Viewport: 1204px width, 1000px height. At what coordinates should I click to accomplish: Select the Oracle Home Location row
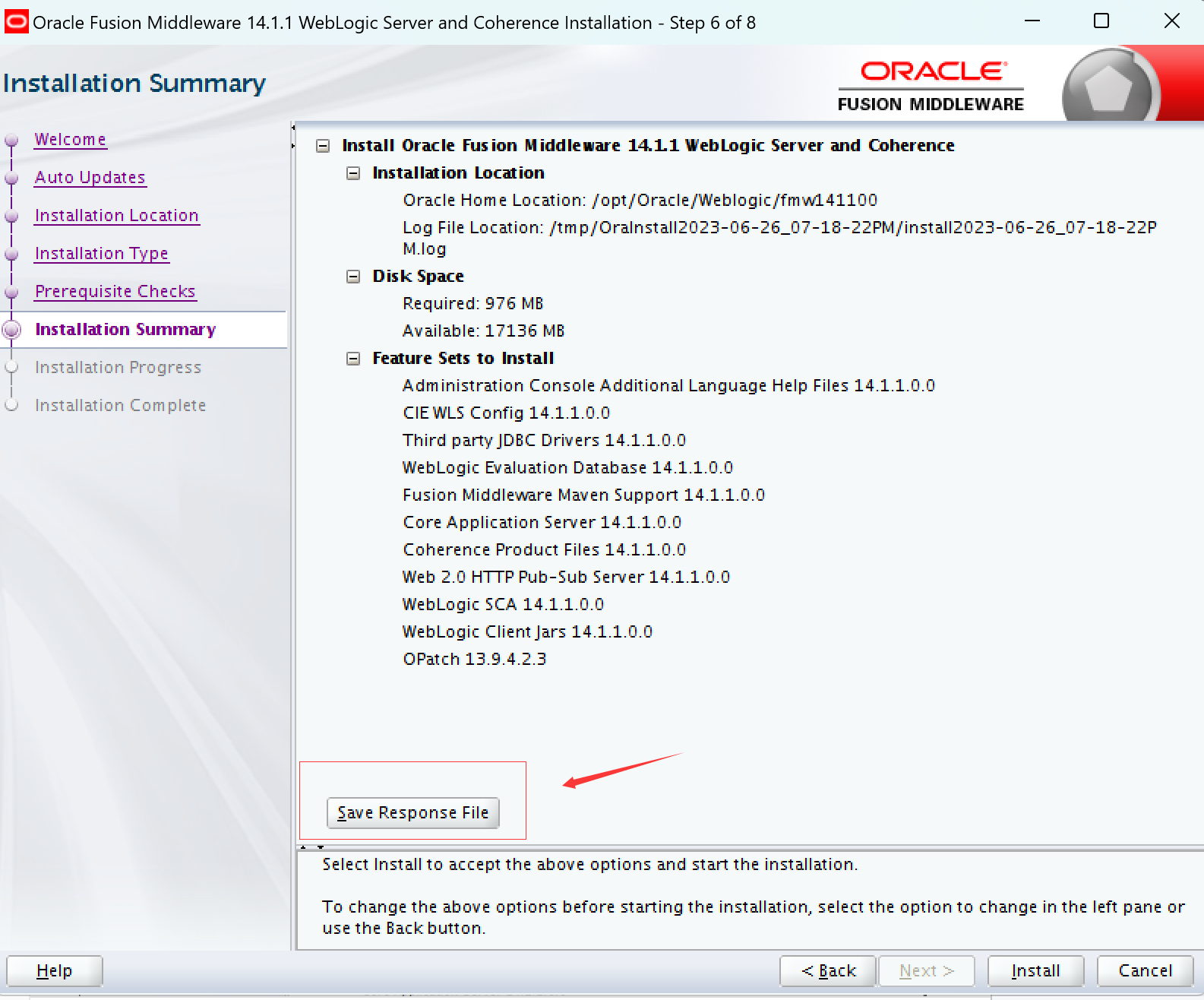click(x=640, y=201)
